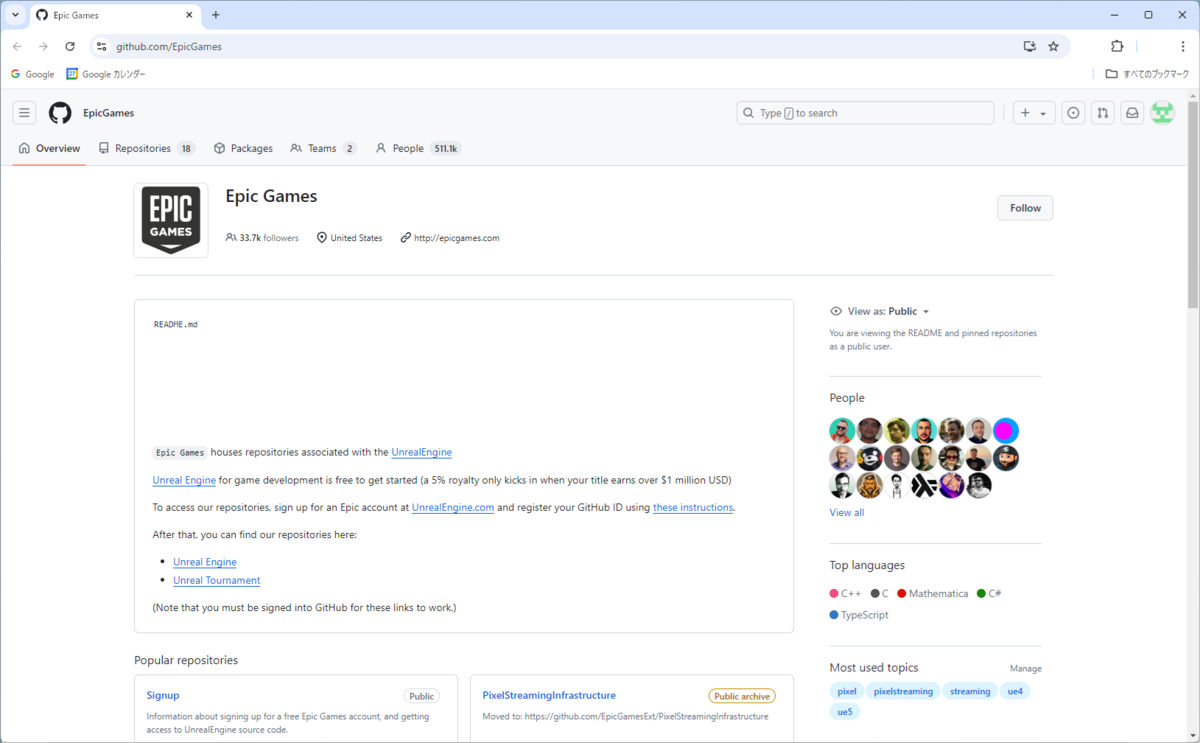
Task: Click the first People avatar in the sidebar
Action: [x=842, y=431]
